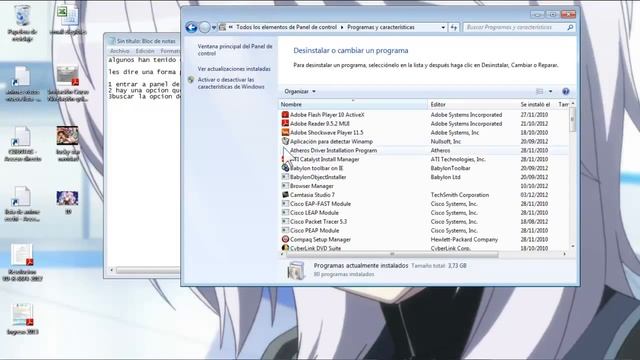640x360 pixels.
Task: Open 'Ver actualizaciones instaladas' link
Action: (x=234, y=69)
